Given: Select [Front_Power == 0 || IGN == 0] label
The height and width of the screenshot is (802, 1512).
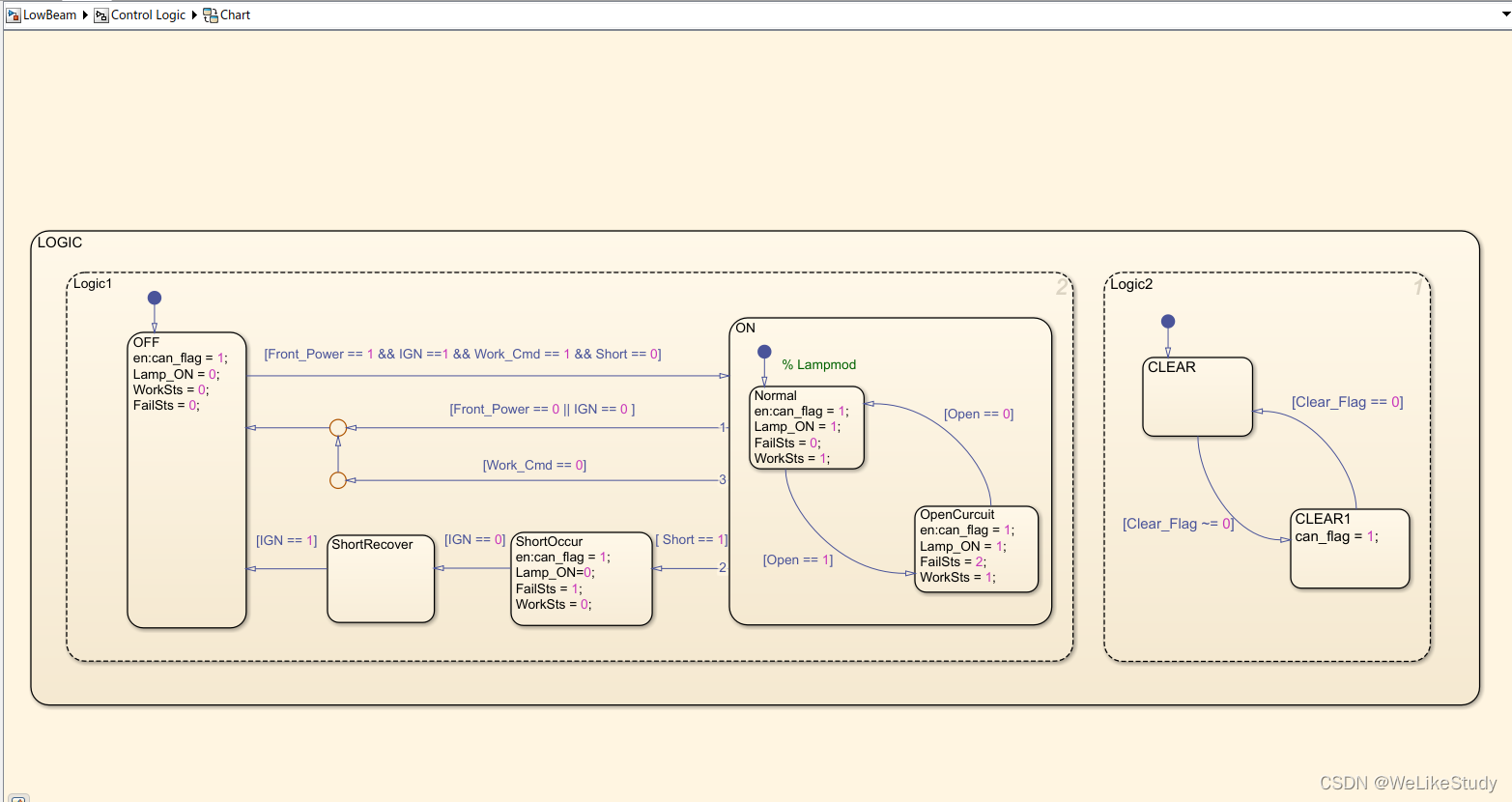Looking at the screenshot, I should tap(542, 410).
